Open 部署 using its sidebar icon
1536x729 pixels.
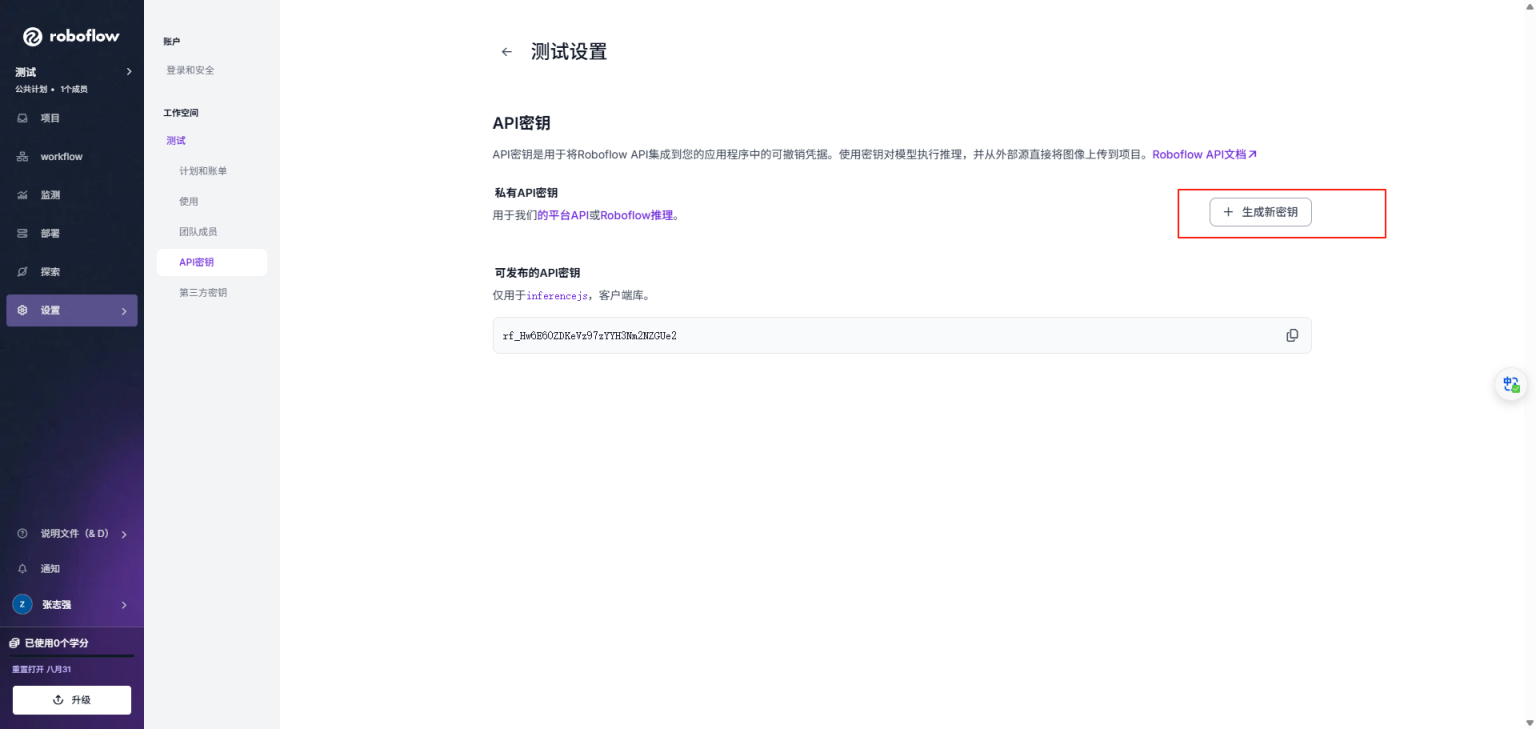(x=22, y=233)
